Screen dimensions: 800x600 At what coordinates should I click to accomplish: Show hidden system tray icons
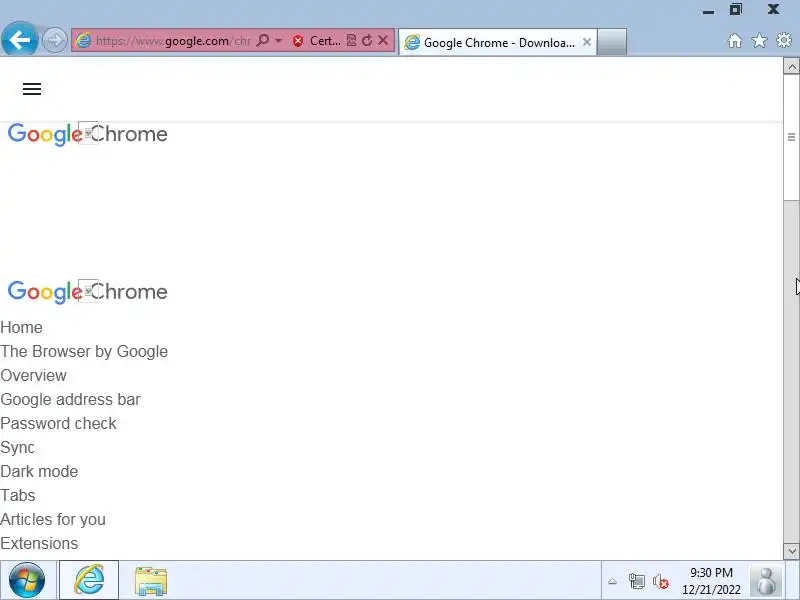click(612, 581)
